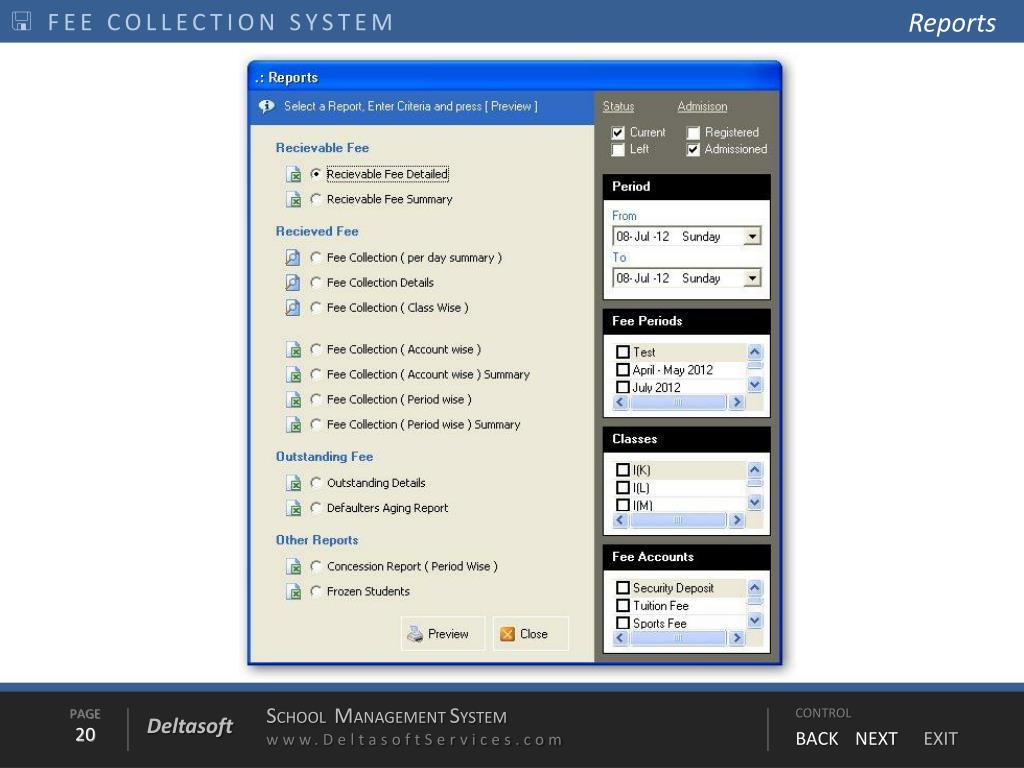The height and width of the screenshot is (768, 1024).
Task: Click the info speech bubble icon
Action: pos(266,106)
